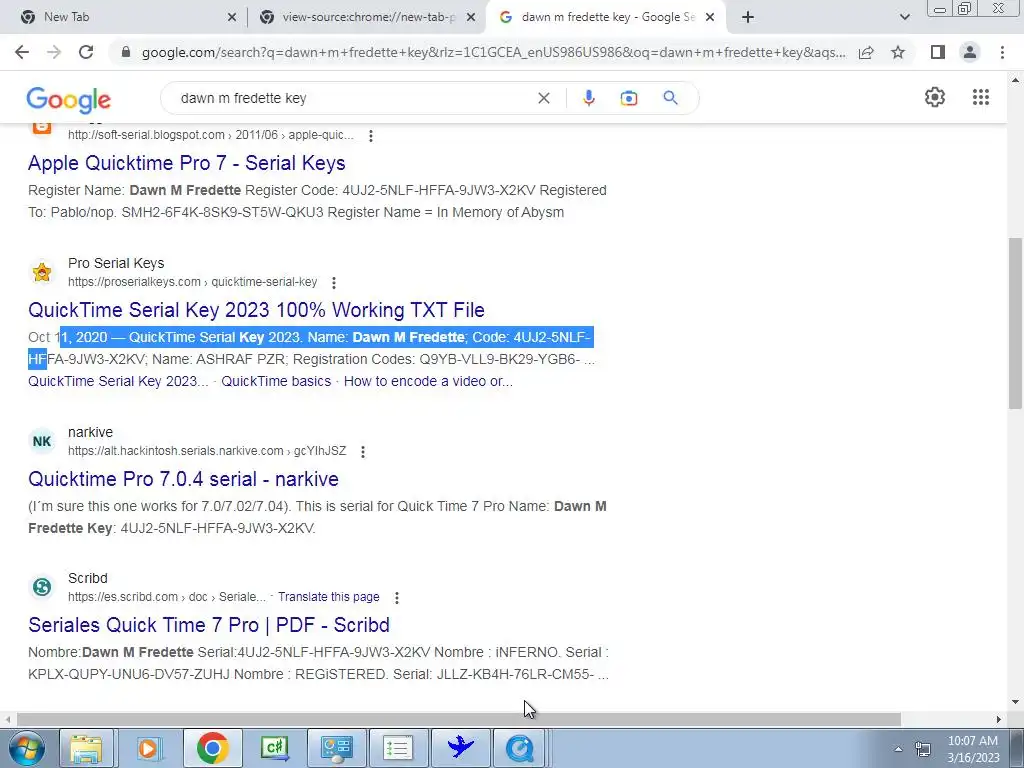Screen dimensions: 1024x768
Task: Close the view-source tab
Action: point(470,18)
